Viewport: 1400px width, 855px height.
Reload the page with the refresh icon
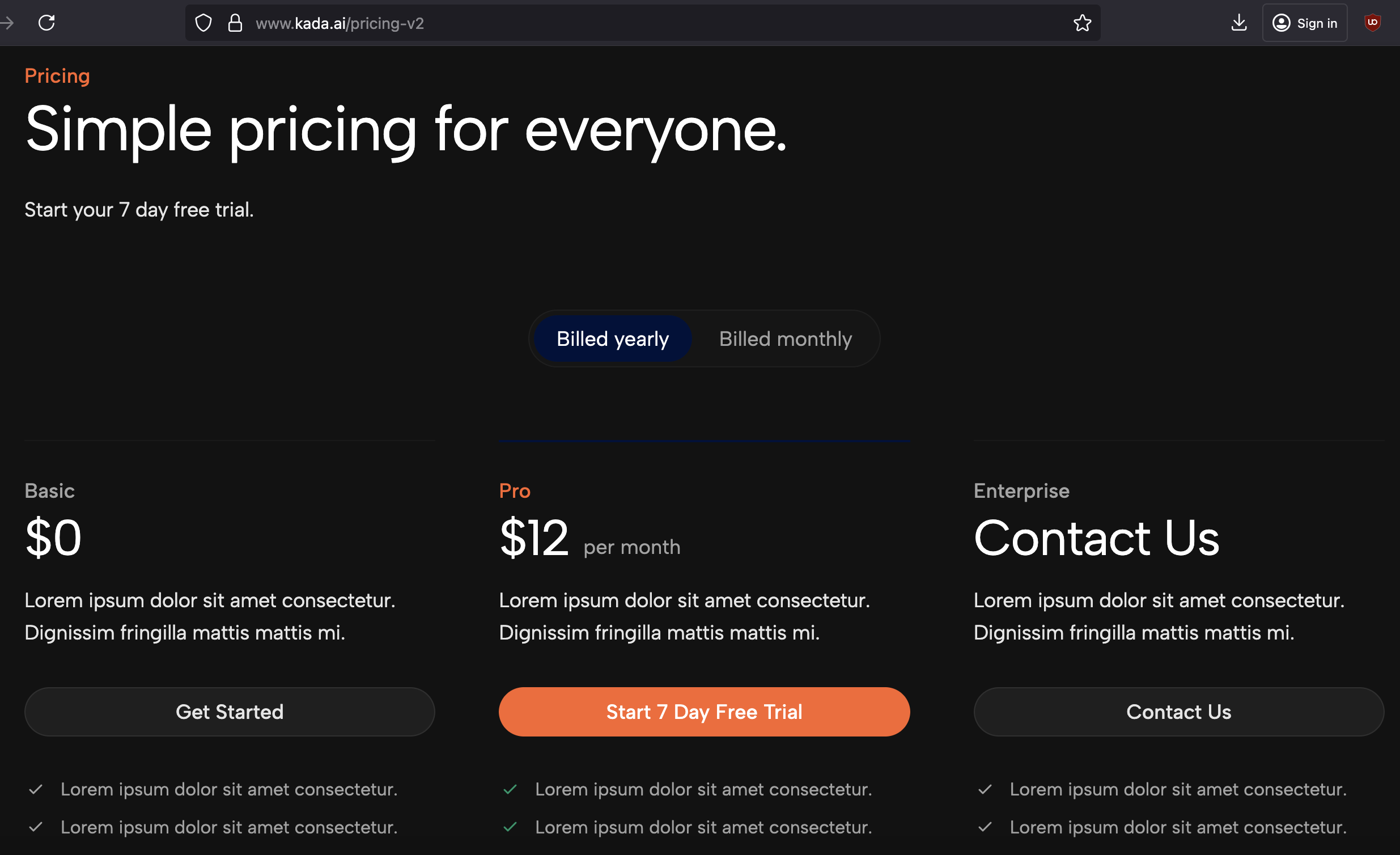click(x=46, y=23)
